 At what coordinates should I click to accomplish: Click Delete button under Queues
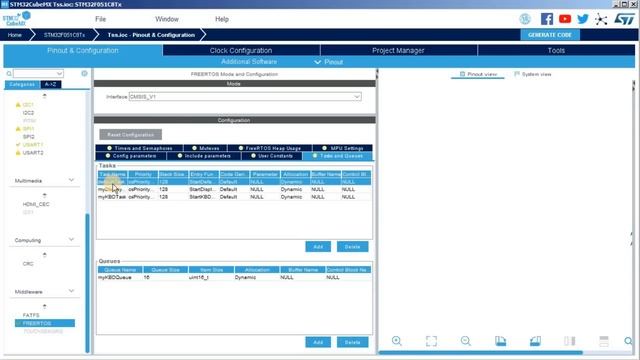click(352, 342)
